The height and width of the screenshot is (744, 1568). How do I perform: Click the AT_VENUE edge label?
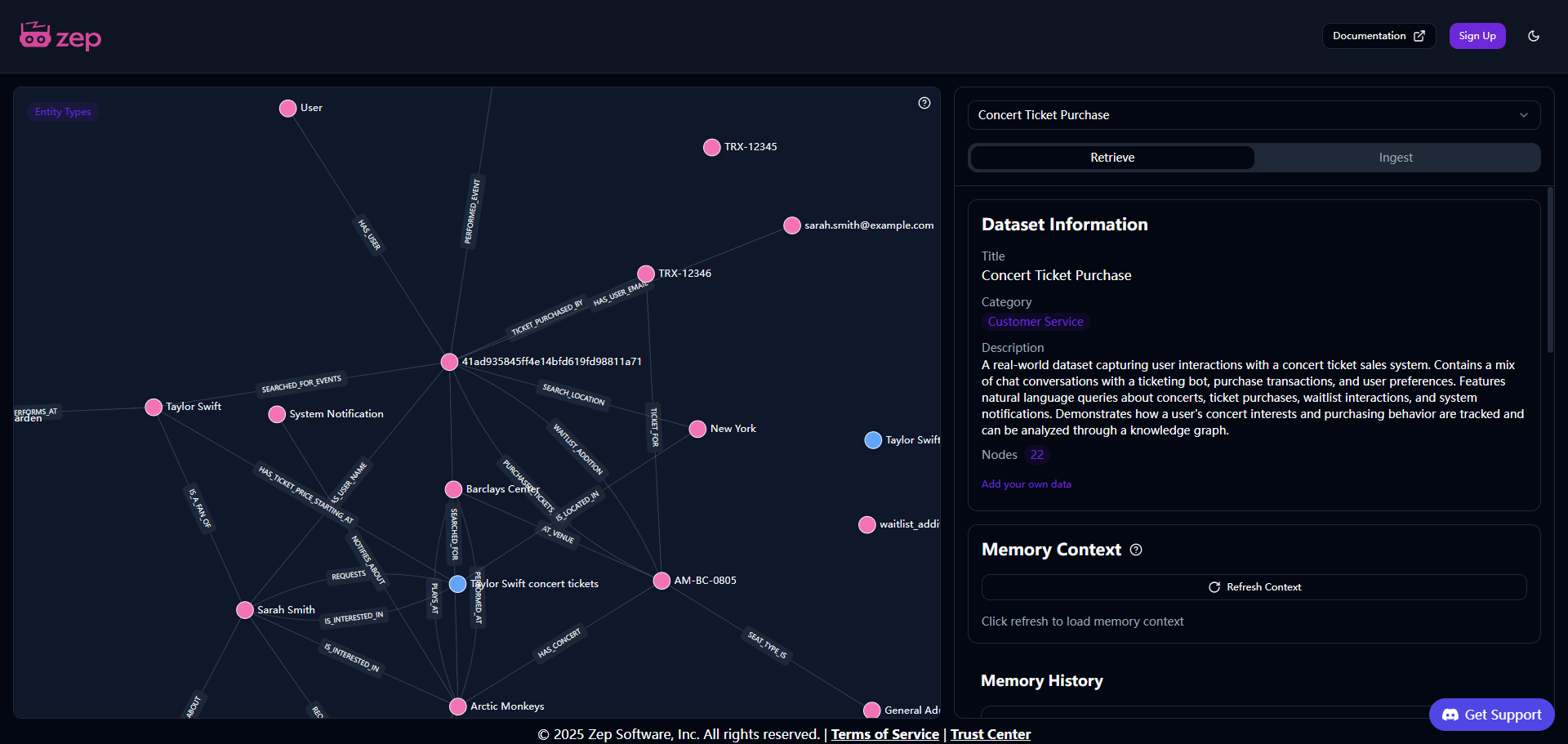[558, 534]
